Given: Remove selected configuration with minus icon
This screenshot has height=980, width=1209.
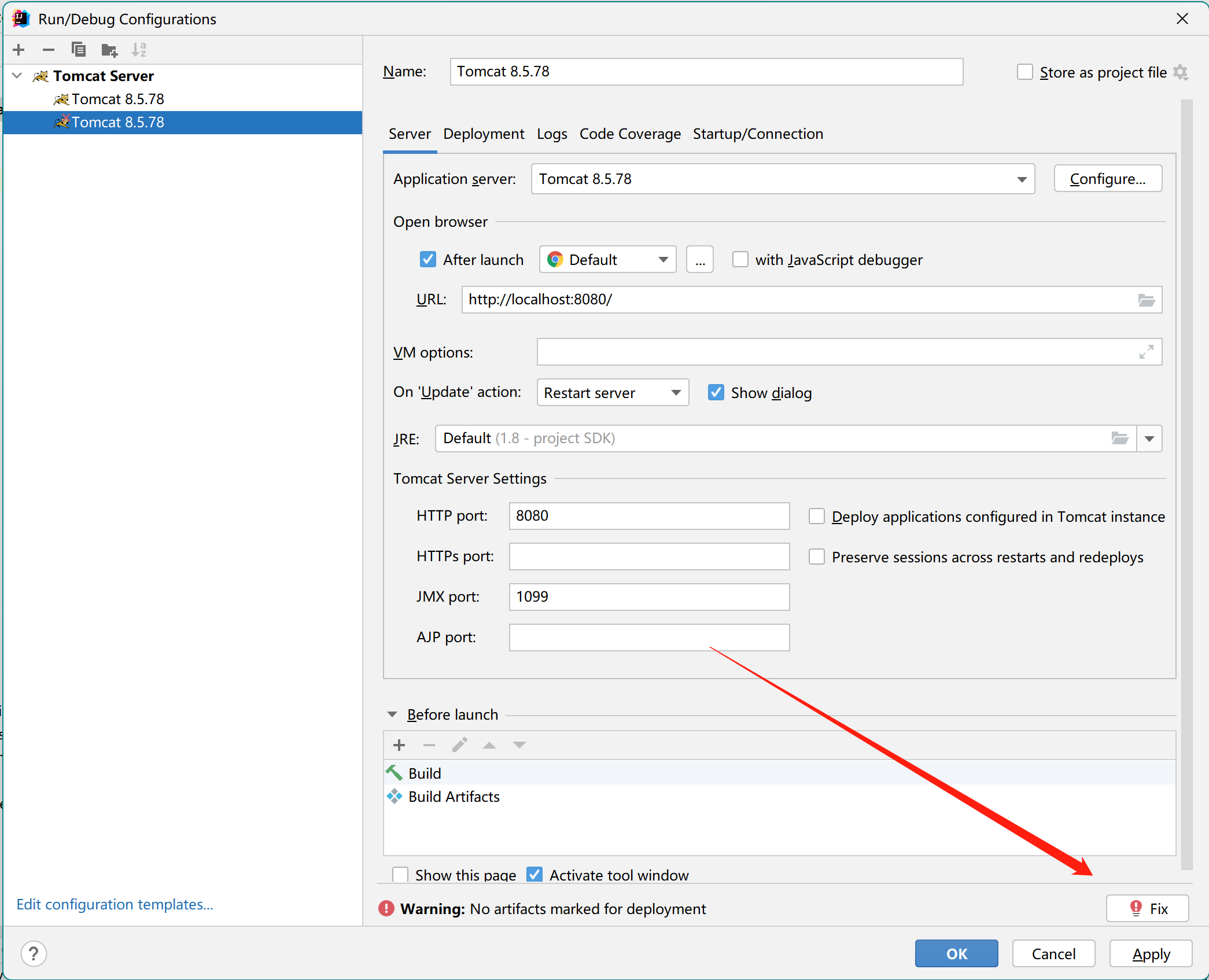Looking at the screenshot, I should [49, 50].
